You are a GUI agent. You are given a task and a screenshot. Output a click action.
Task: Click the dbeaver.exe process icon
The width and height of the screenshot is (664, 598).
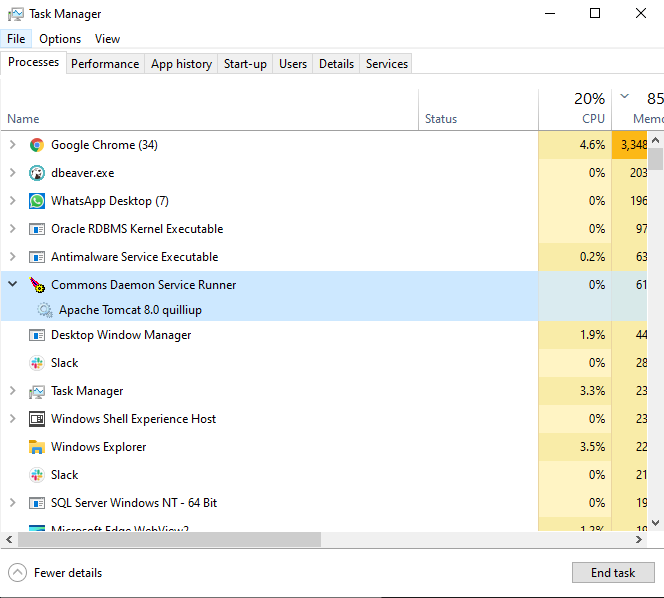tap(37, 173)
